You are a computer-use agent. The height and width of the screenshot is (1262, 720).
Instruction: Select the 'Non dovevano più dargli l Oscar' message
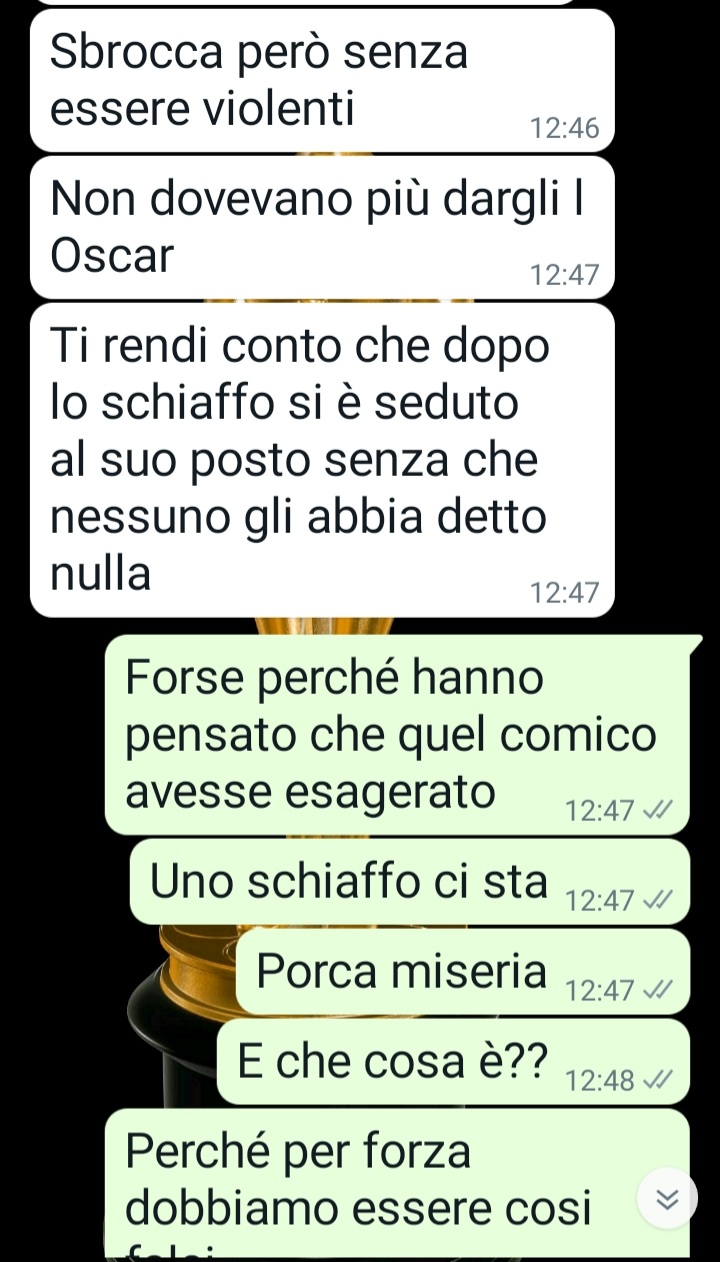322,227
